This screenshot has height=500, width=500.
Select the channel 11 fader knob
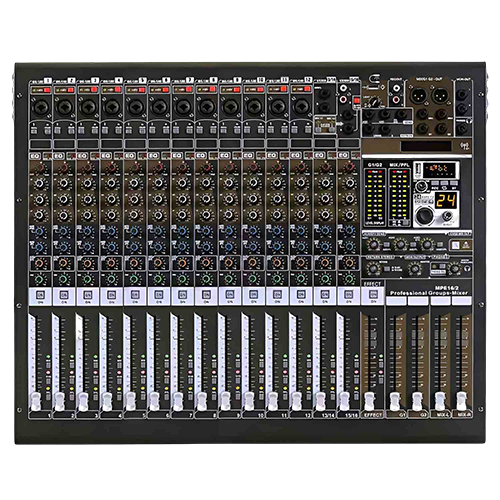(x=272, y=401)
